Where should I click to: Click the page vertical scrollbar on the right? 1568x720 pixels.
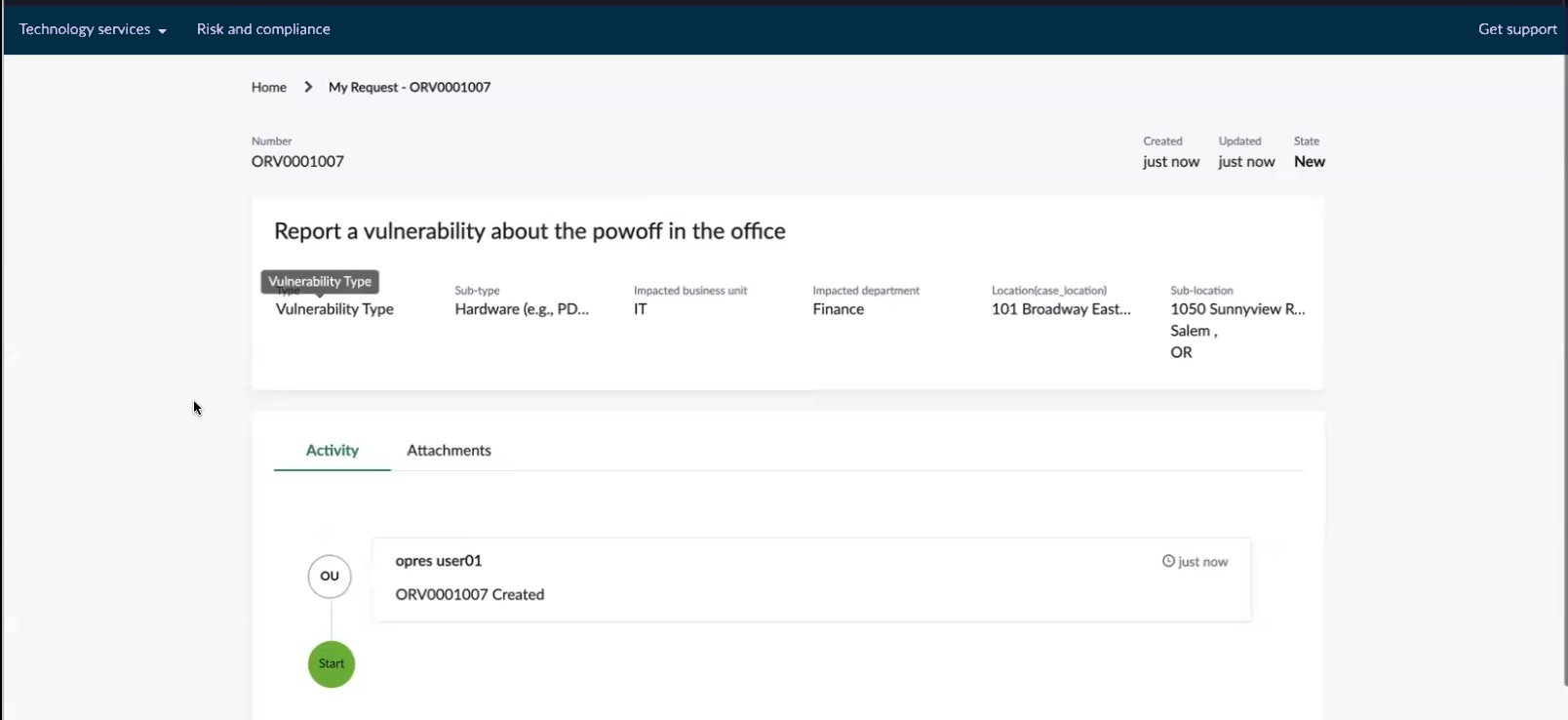pos(1563,371)
